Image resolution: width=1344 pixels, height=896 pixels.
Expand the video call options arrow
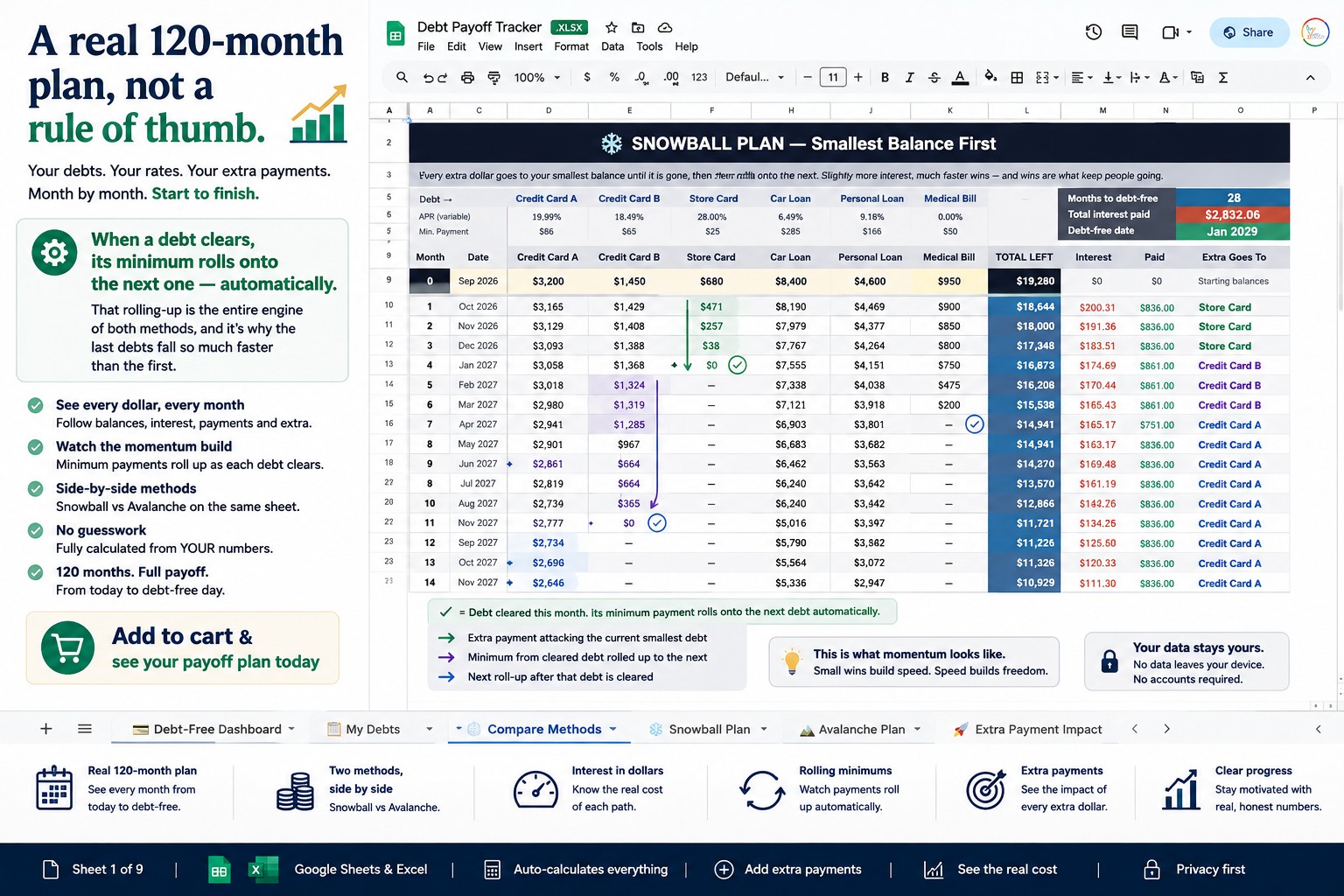[x=1189, y=32]
